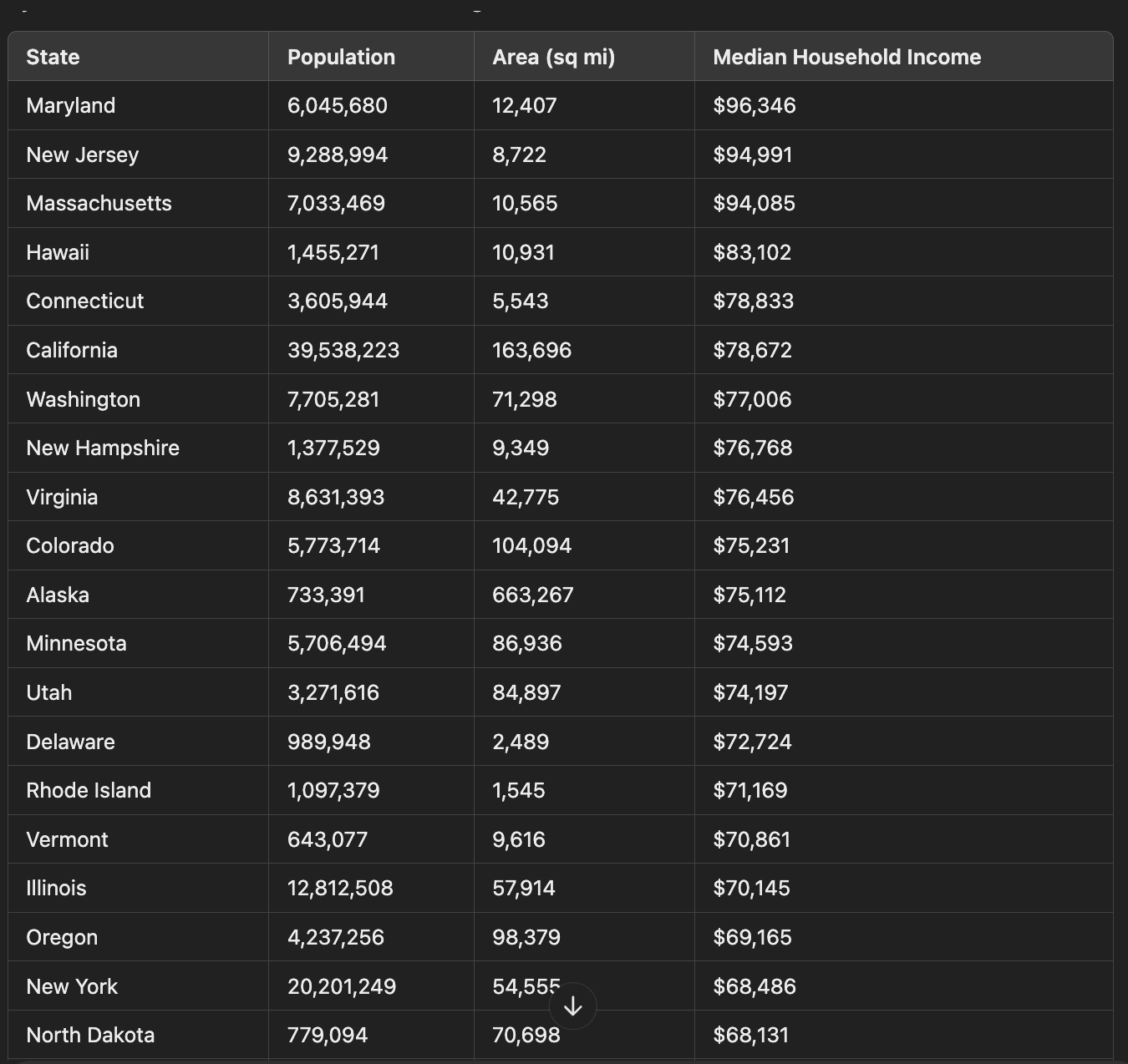Click Illinois population 12,812,508
1128x1064 pixels.
[x=340, y=888]
